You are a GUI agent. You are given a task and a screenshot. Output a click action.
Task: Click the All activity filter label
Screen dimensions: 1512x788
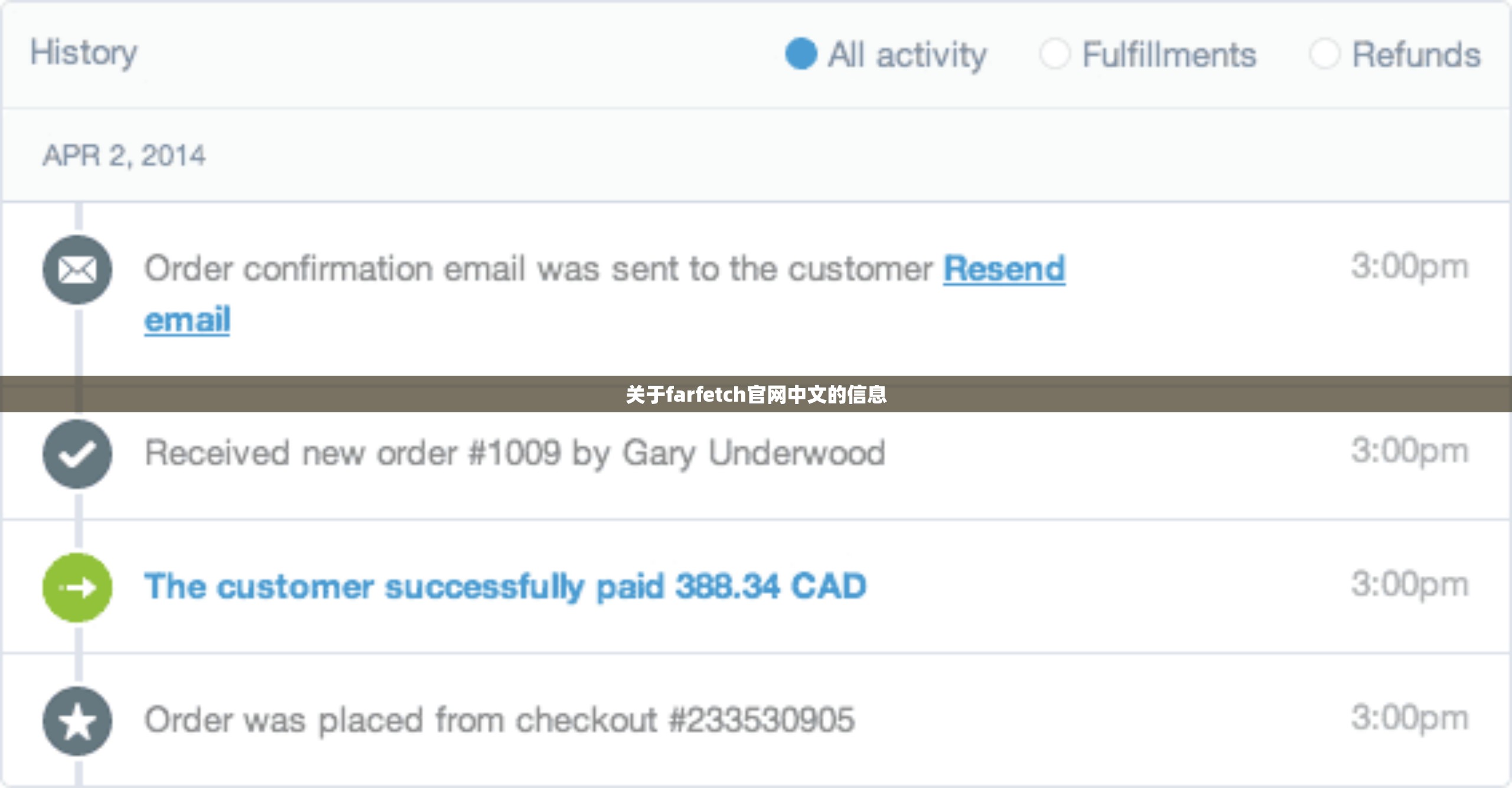point(907,55)
